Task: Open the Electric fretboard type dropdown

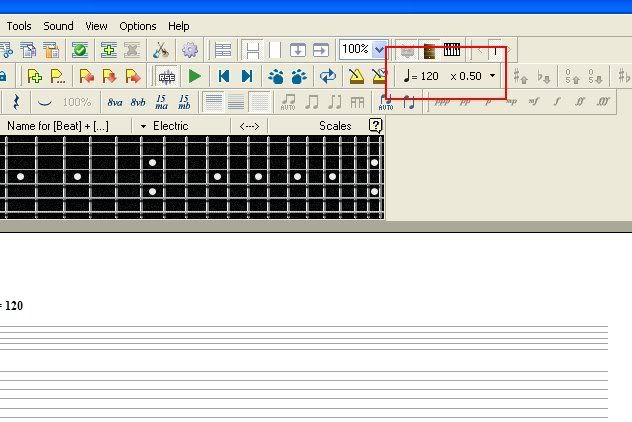Action: [x=164, y=126]
